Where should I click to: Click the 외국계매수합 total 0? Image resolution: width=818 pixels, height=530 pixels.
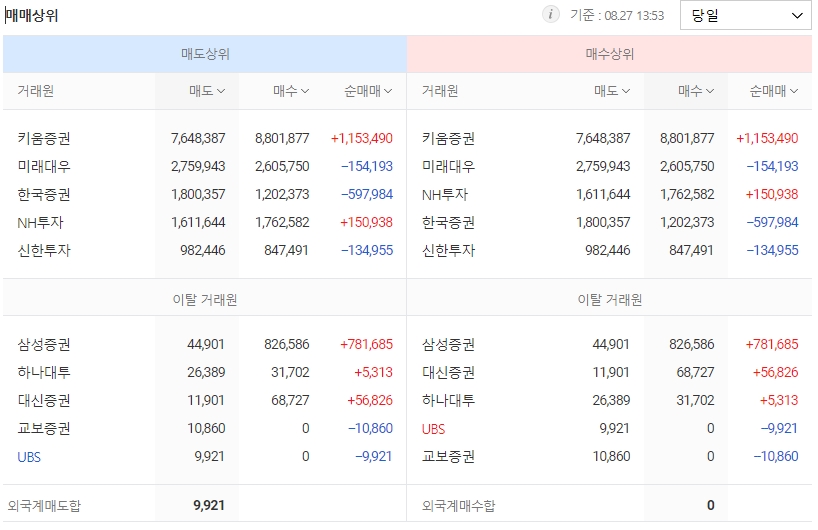711,505
